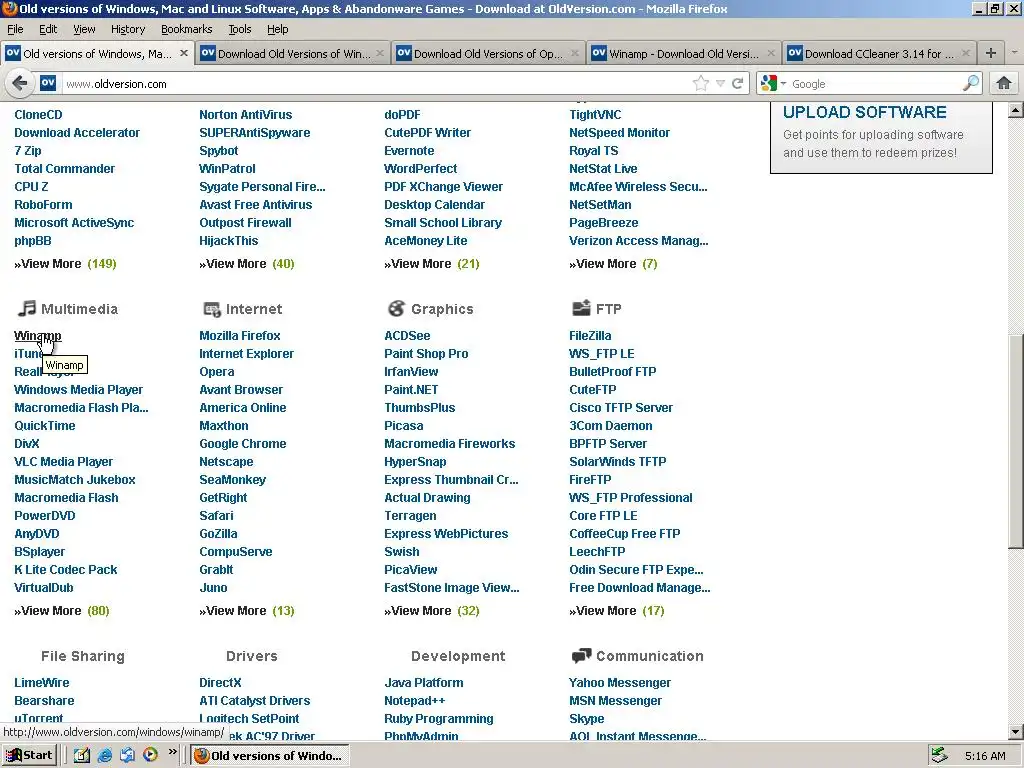Switch to the Download Old Versions of Op tab
The height and width of the screenshot is (768, 1024).
click(x=488, y=54)
